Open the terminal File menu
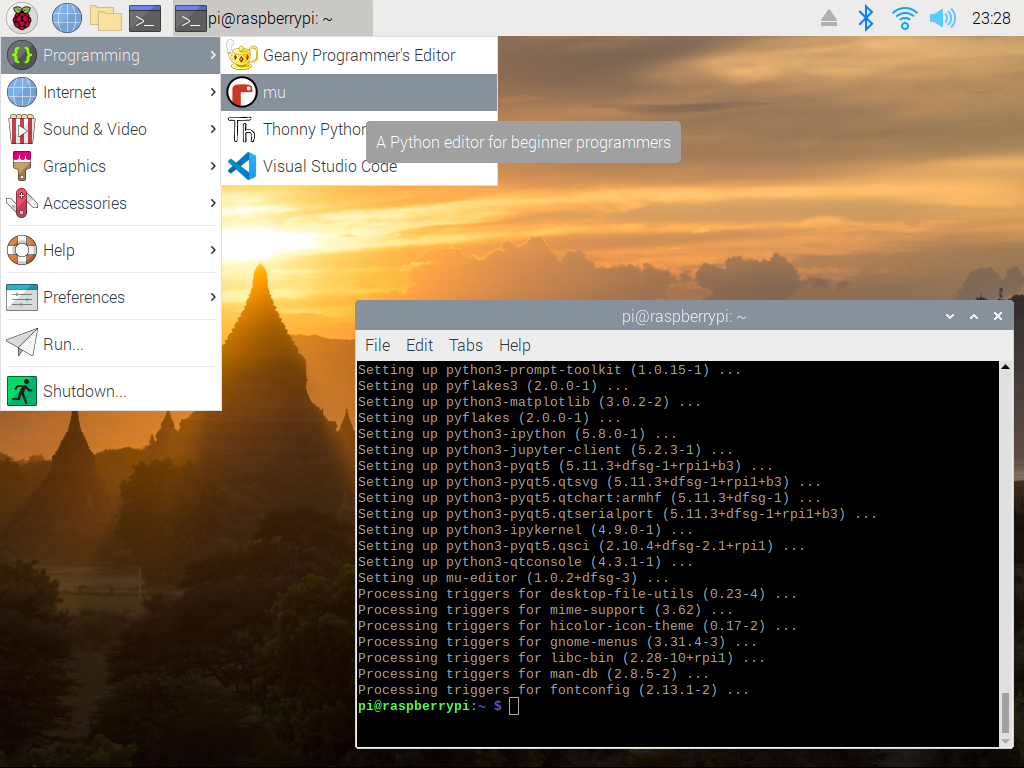Image resolution: width=1024 pixels, height=768 pixels. 377,345
